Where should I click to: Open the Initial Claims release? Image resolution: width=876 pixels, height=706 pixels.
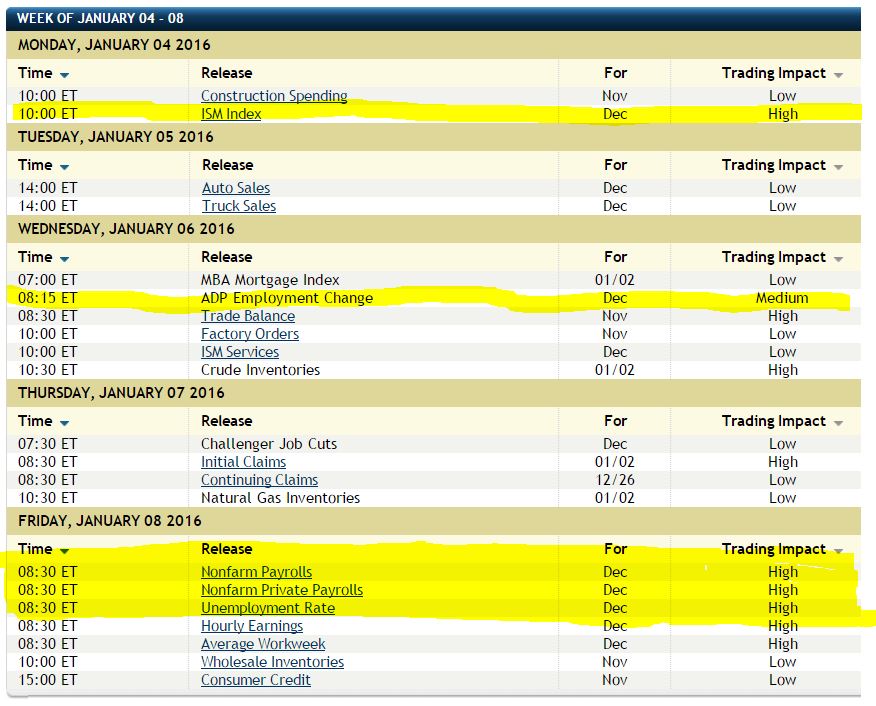click(243, 462)
